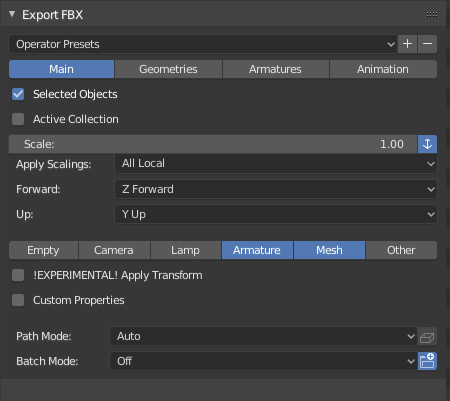Click the Forward label

click(x=38, y=189)
